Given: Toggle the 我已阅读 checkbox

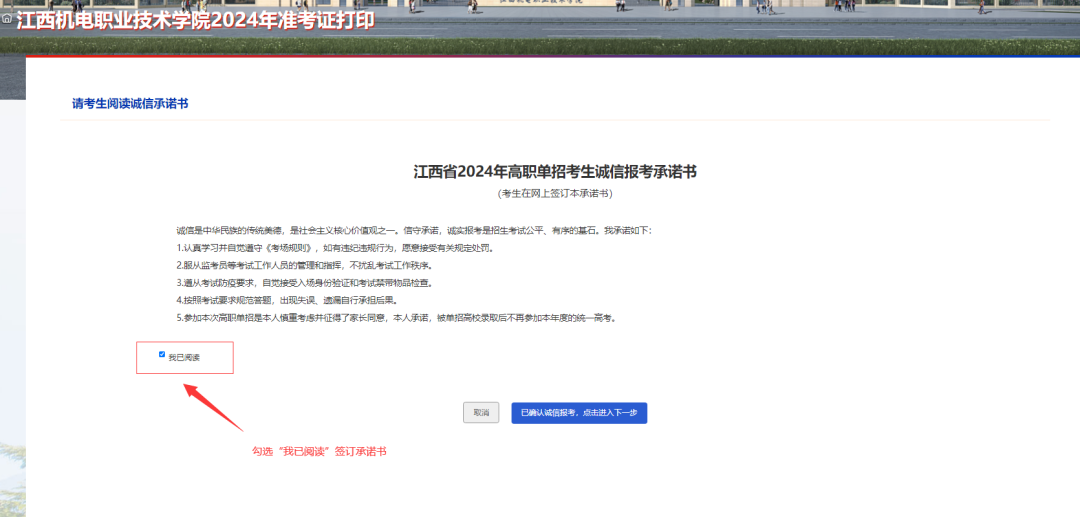Looking at the screenshot, I should (x=162, y=355).
